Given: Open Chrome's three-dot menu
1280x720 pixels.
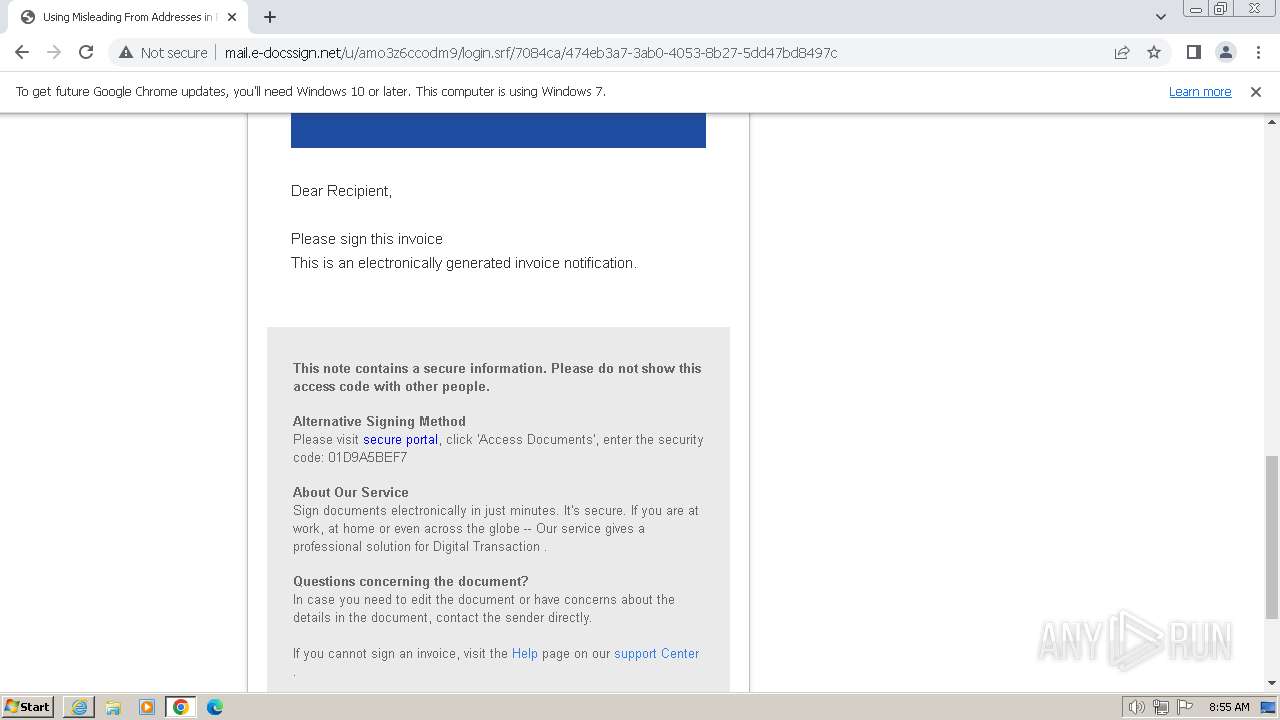Looking at the screenshot, I should coord(1258,52).
